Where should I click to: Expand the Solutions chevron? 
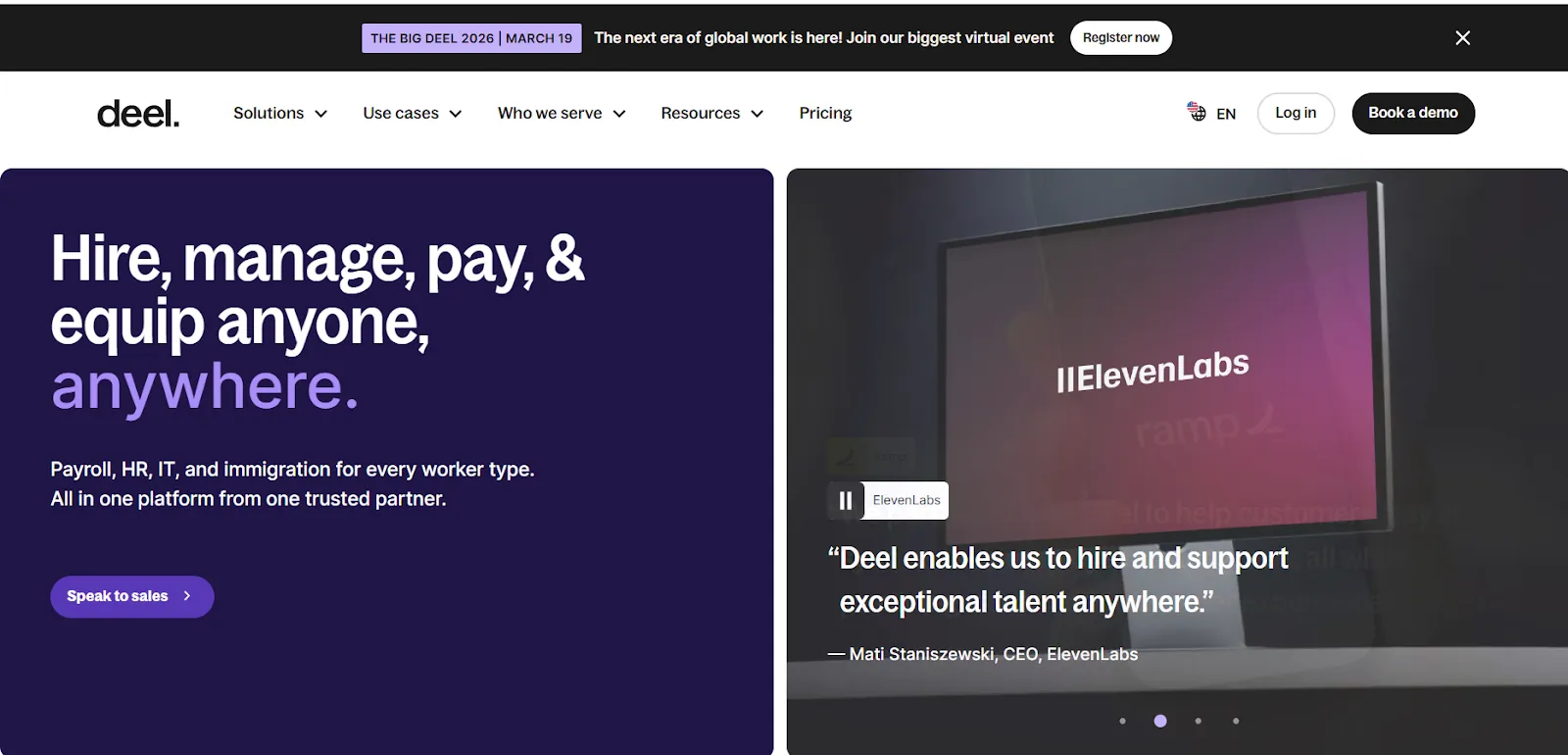320,114
